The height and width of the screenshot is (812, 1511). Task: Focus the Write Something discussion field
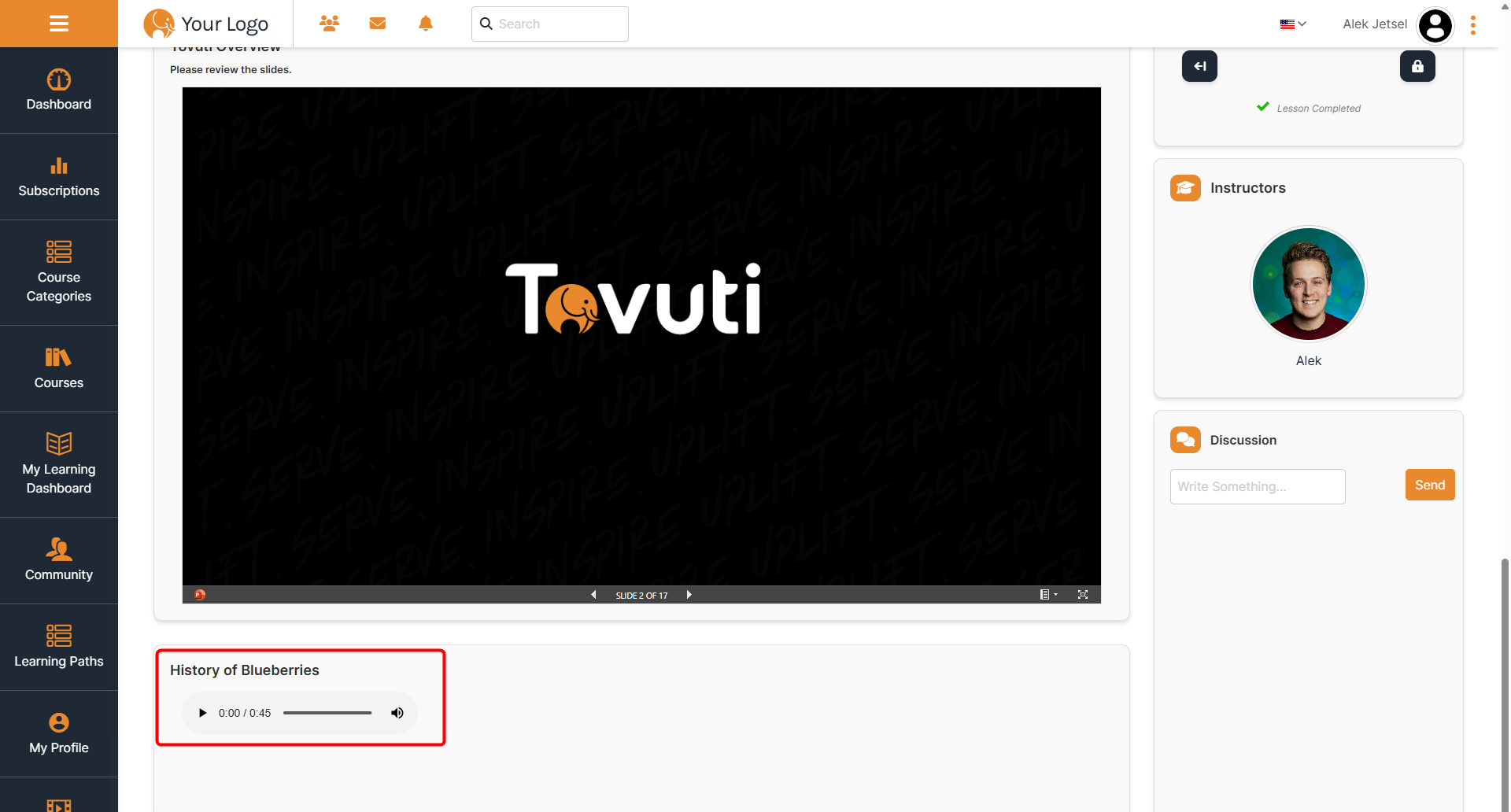[1258, 486]
